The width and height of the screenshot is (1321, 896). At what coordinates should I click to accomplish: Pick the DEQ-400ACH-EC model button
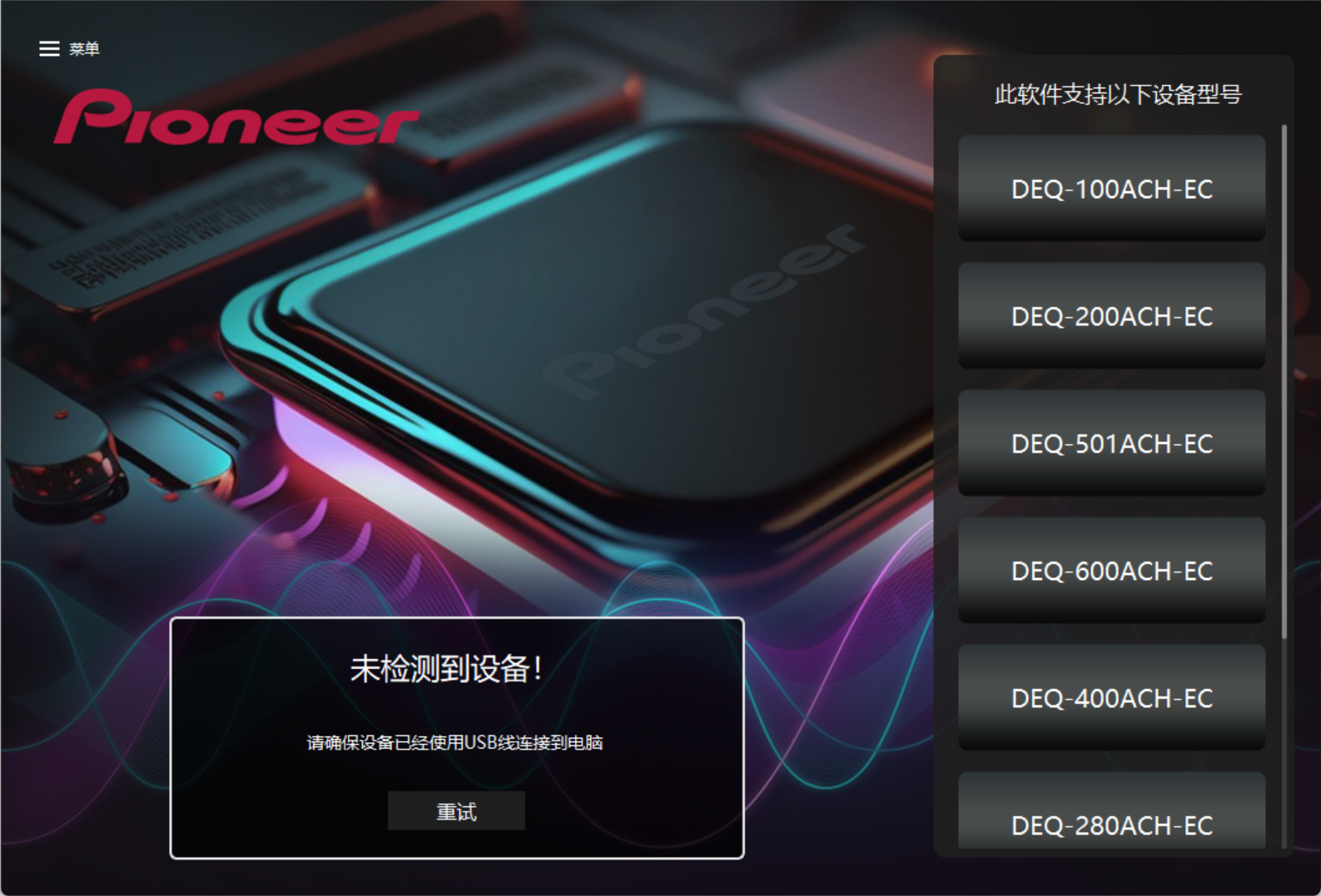(x=1111, y=698)
